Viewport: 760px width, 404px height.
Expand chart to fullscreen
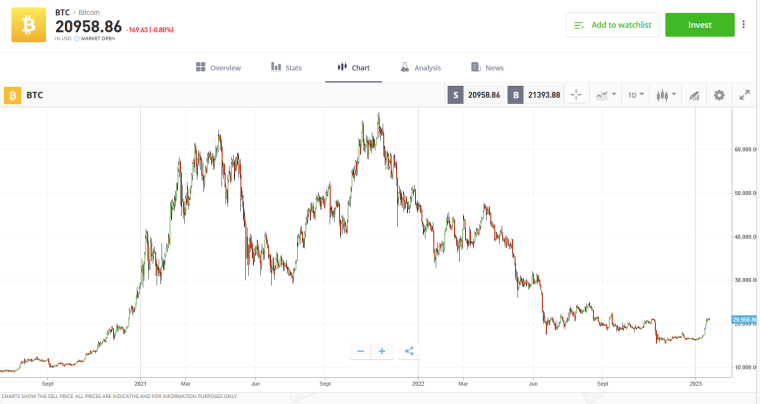point(745,95)
